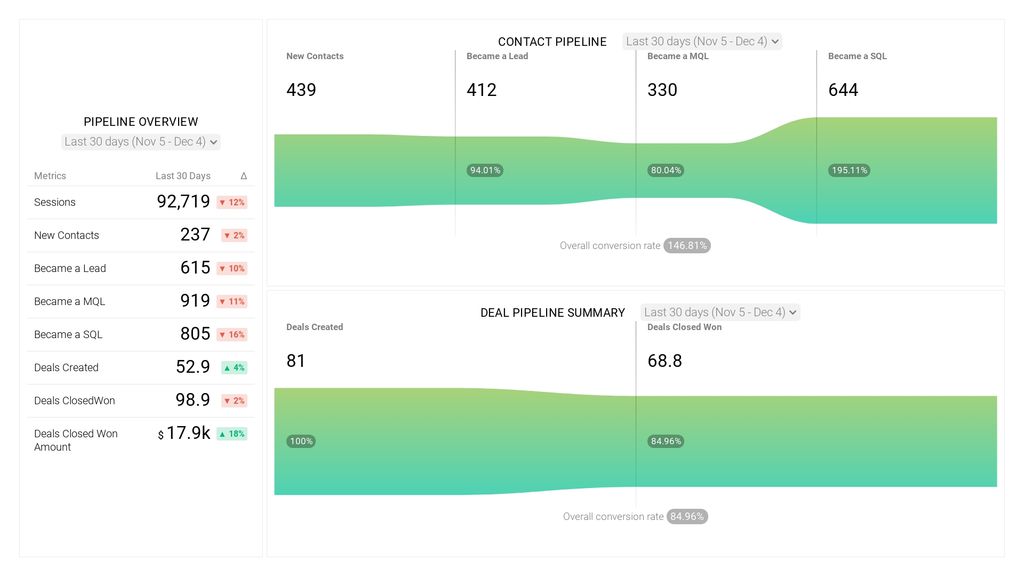Viewport: 1024px width, 576px height.
Task: Click the 80.04% conversion badge near Became a MQL
Action: click(666, 170)
